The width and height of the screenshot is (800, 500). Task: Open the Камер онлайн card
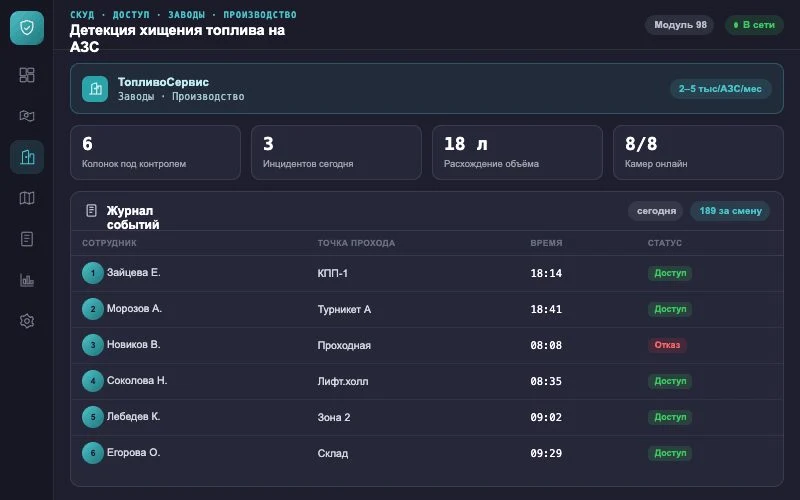coord(698,153)
